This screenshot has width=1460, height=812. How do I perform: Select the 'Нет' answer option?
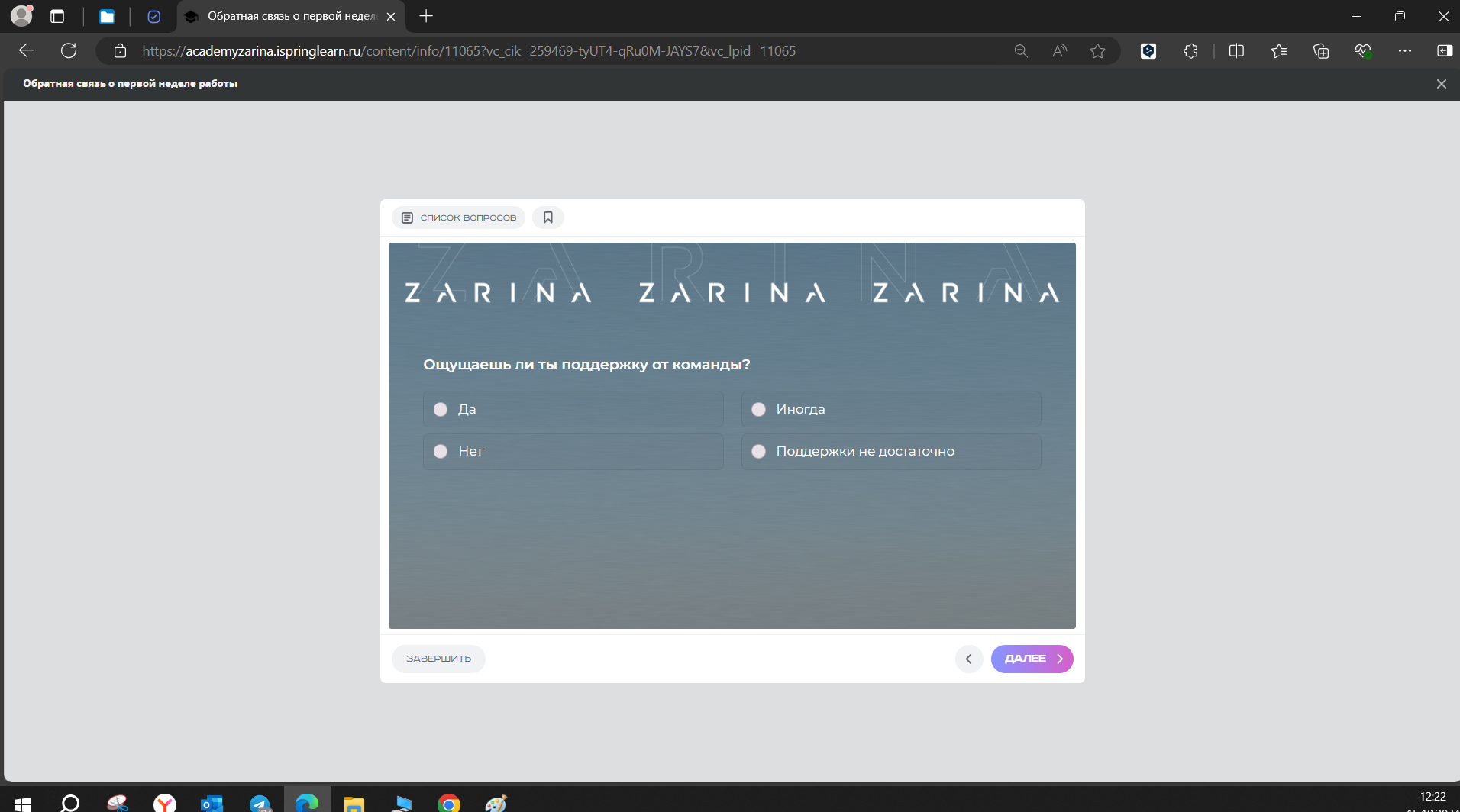coord(441,452)
